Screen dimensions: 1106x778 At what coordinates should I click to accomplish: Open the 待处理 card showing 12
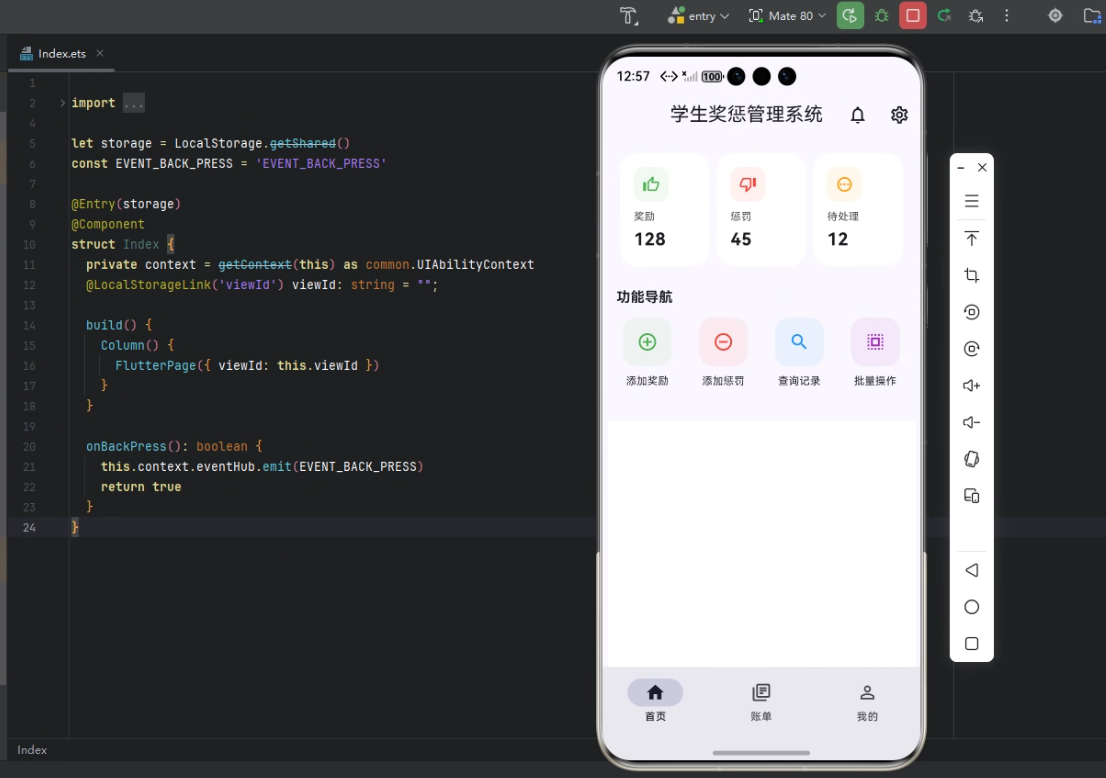tap(858, 209)
